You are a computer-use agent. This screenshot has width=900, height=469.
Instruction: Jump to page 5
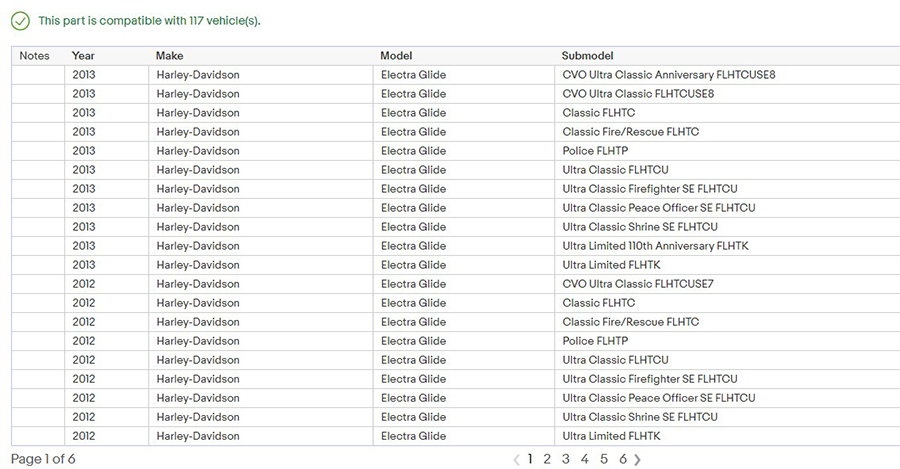[604, 459]
